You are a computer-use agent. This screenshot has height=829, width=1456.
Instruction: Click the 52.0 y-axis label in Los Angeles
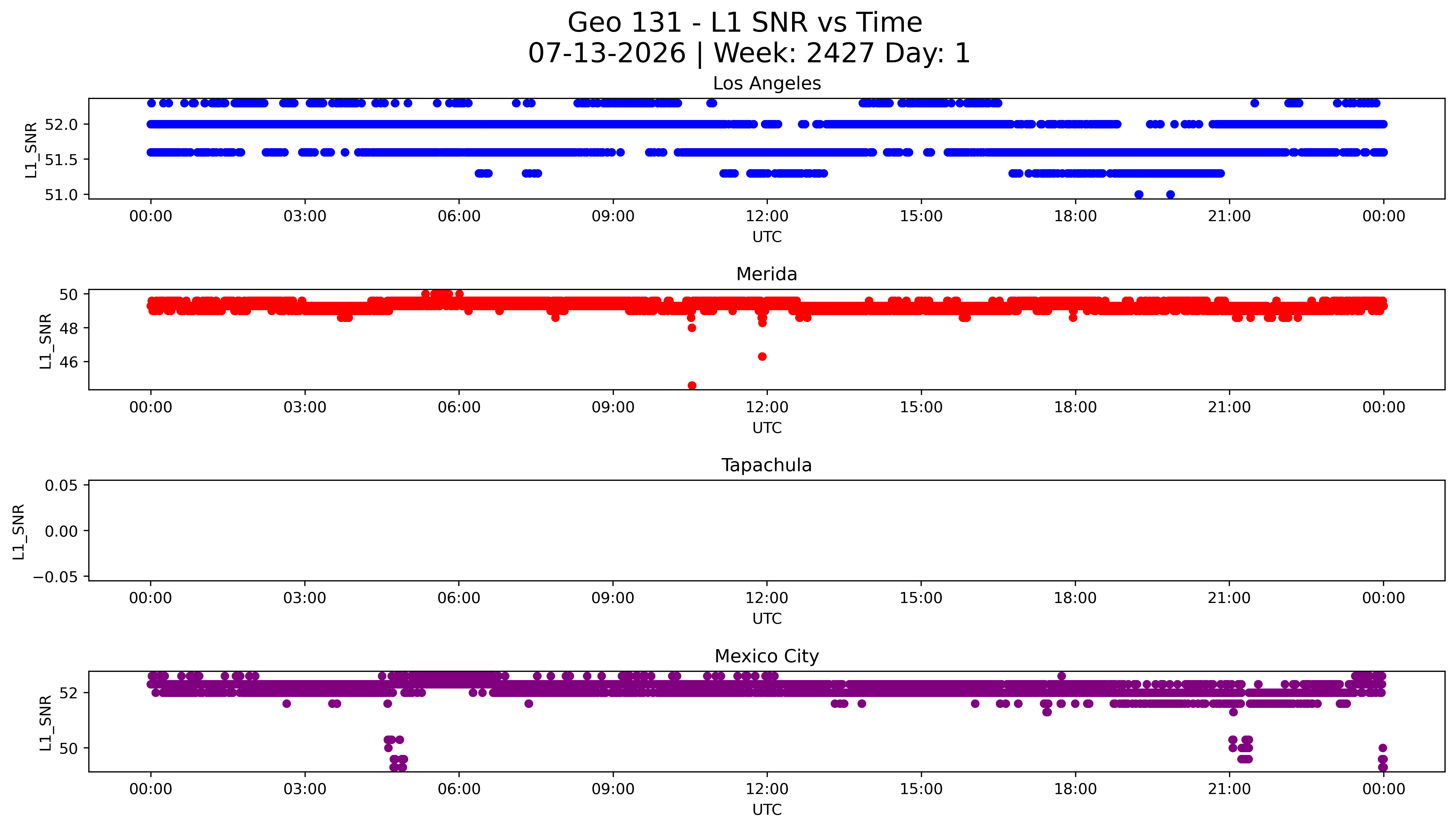(x=60, y=124)
